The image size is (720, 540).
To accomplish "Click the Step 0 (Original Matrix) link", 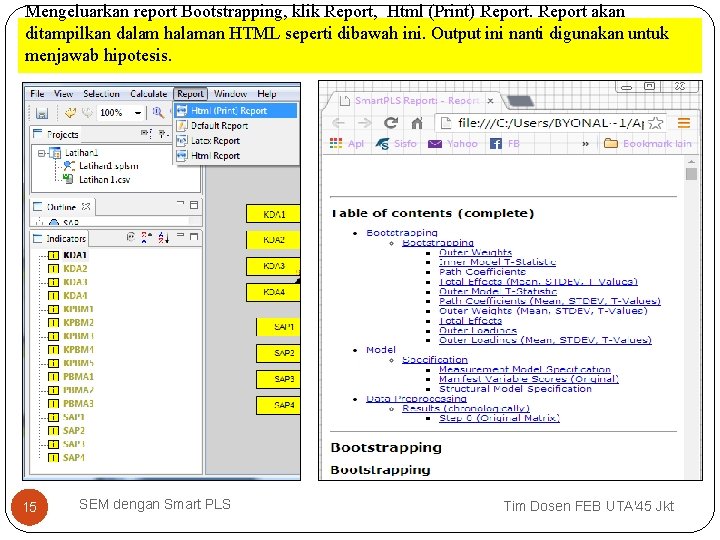I will (499, 418).
